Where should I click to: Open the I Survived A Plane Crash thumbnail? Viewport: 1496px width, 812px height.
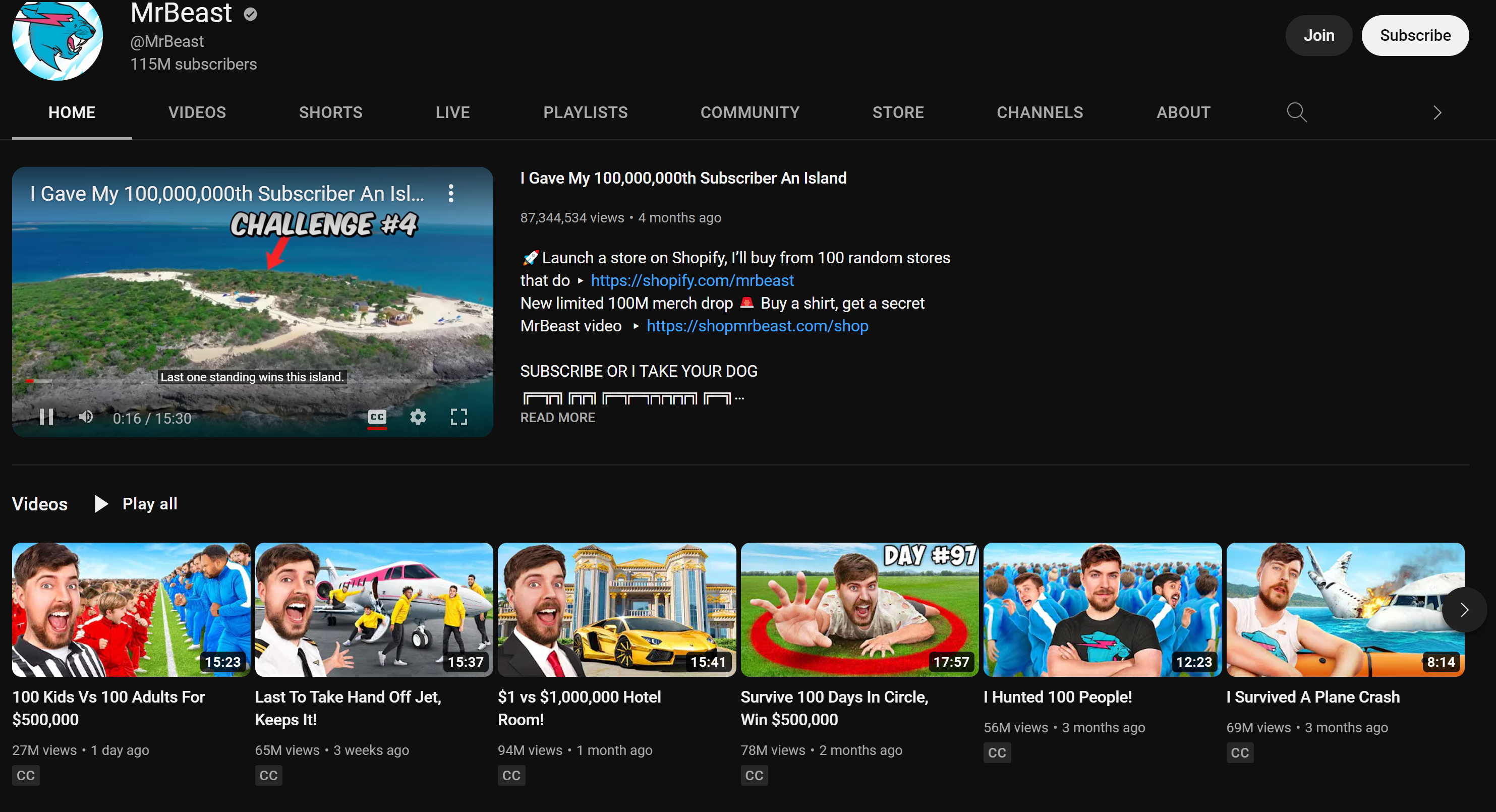point(1346,609)
